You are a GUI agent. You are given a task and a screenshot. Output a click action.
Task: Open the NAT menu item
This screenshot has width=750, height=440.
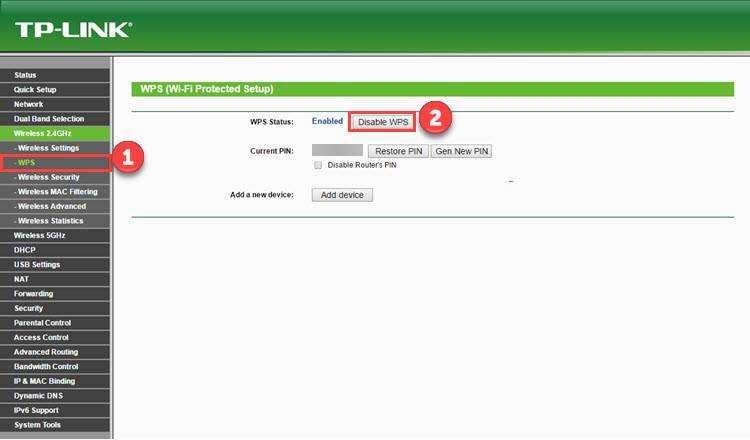coord(55,279)
